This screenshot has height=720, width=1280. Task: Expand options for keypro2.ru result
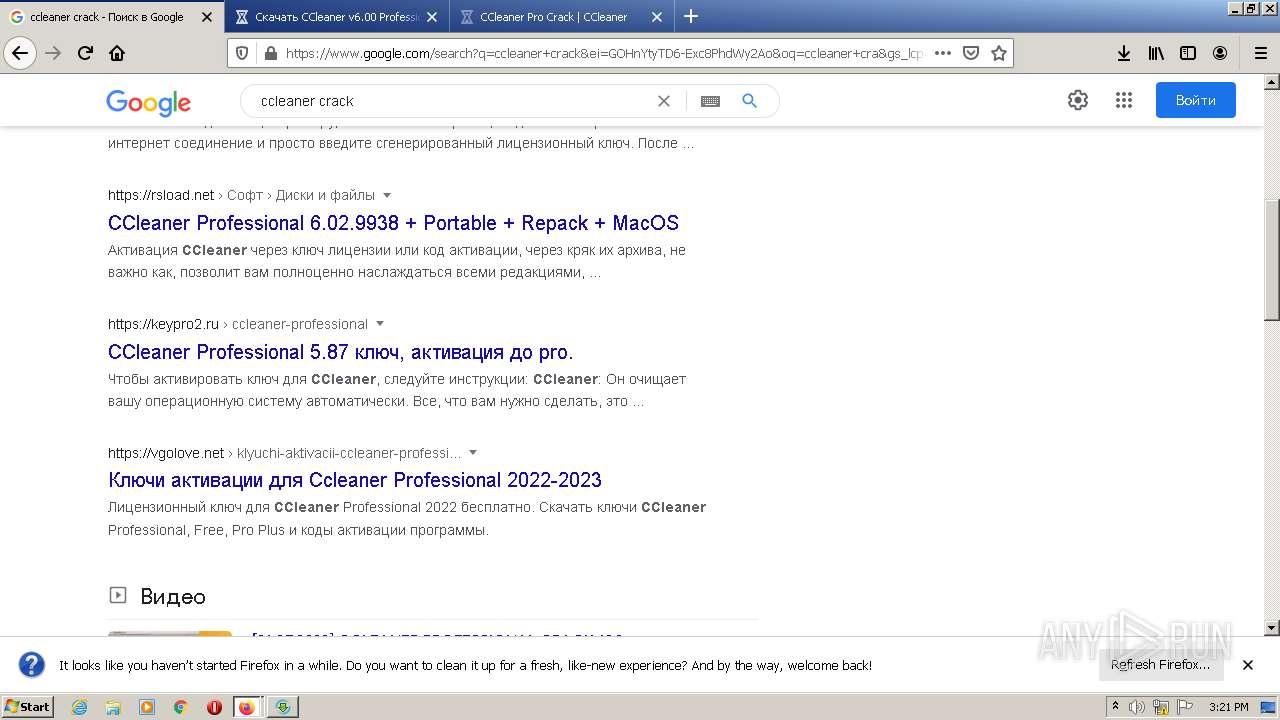(380, 324)
